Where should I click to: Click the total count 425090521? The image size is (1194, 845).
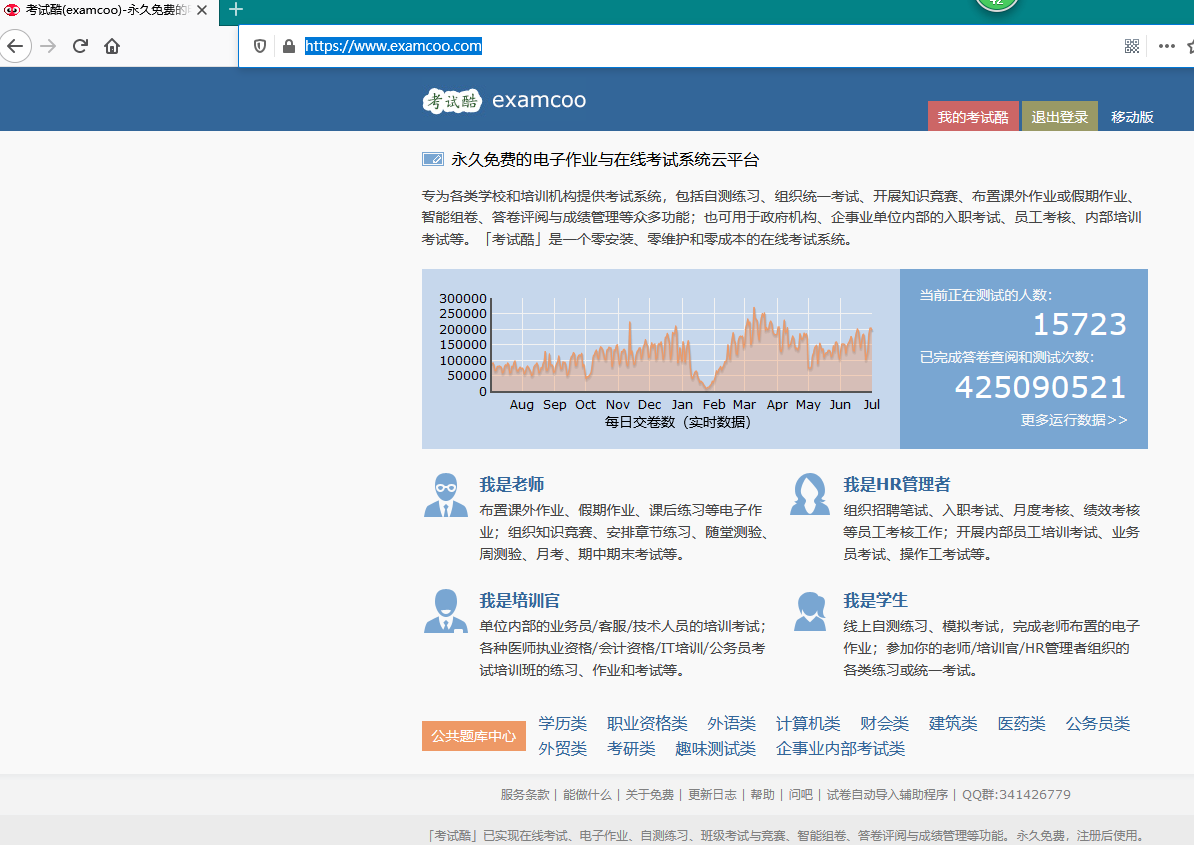(1040, 387)
